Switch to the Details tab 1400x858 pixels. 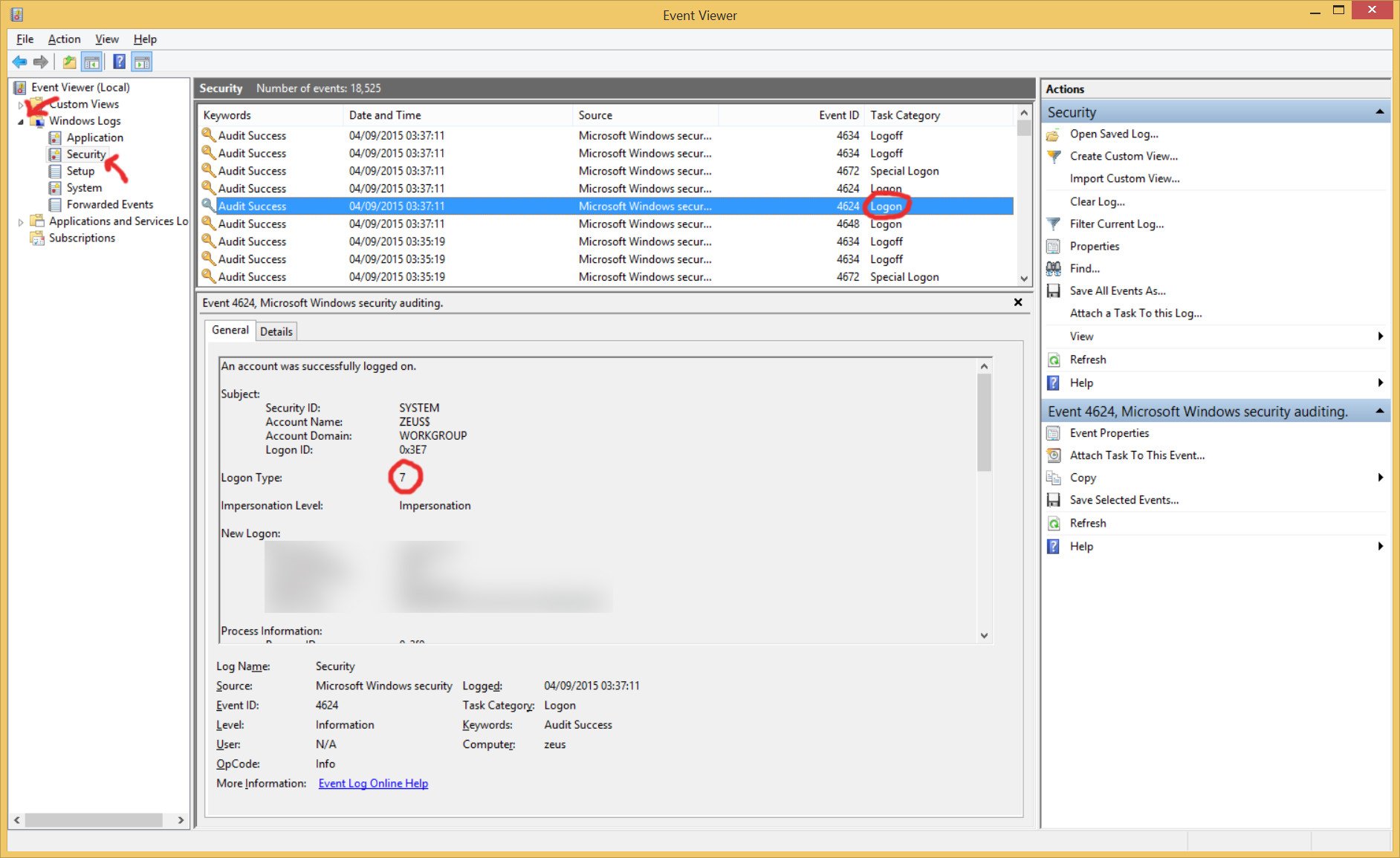pos(276,331)
